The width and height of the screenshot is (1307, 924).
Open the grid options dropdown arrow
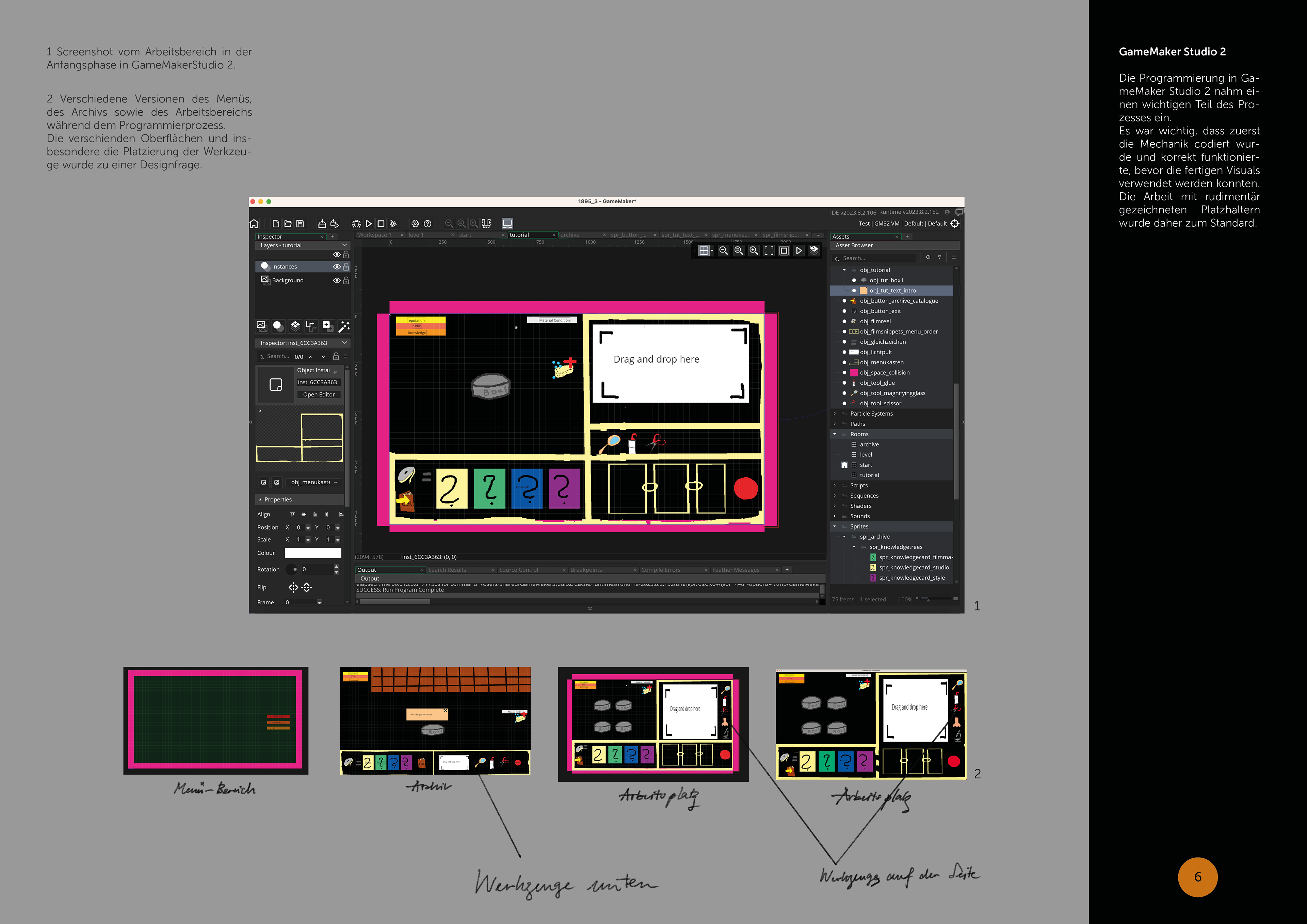[712, 250]
